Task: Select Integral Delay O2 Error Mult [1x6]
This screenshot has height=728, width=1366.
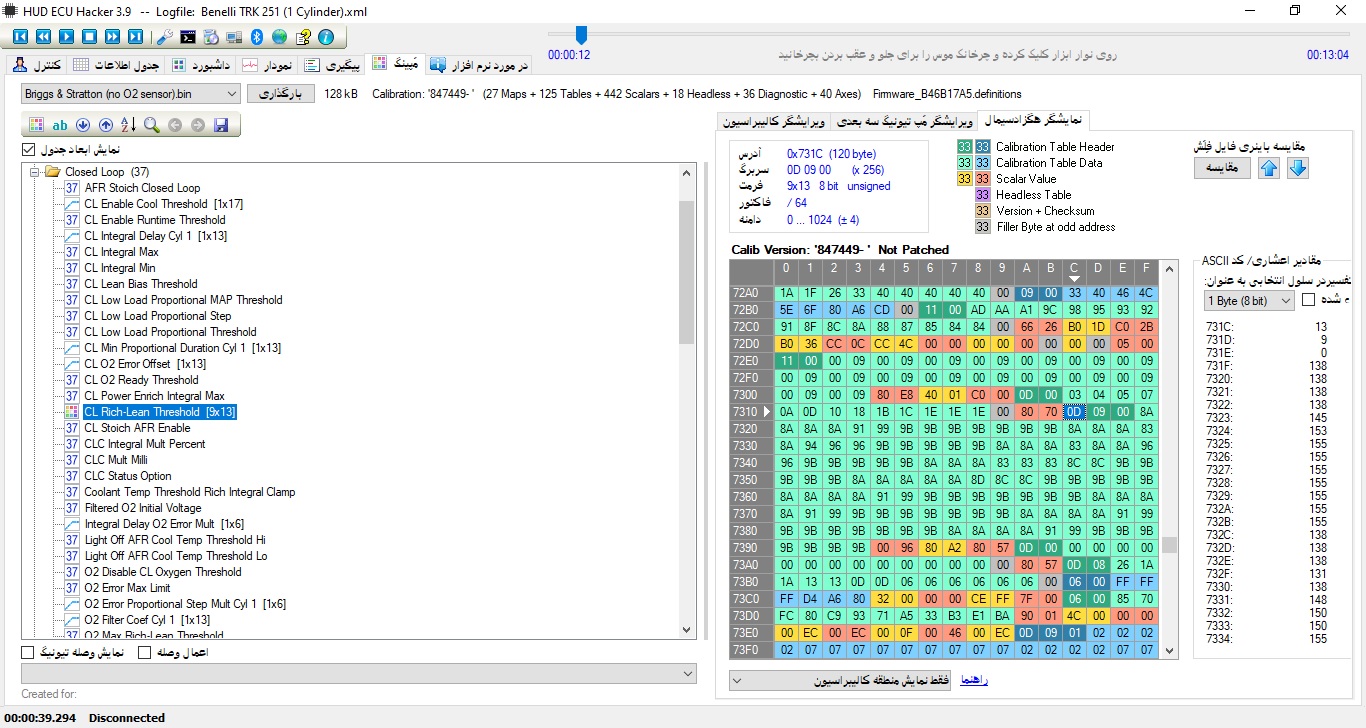Action: pyautogui.click(x=164, y=524)
